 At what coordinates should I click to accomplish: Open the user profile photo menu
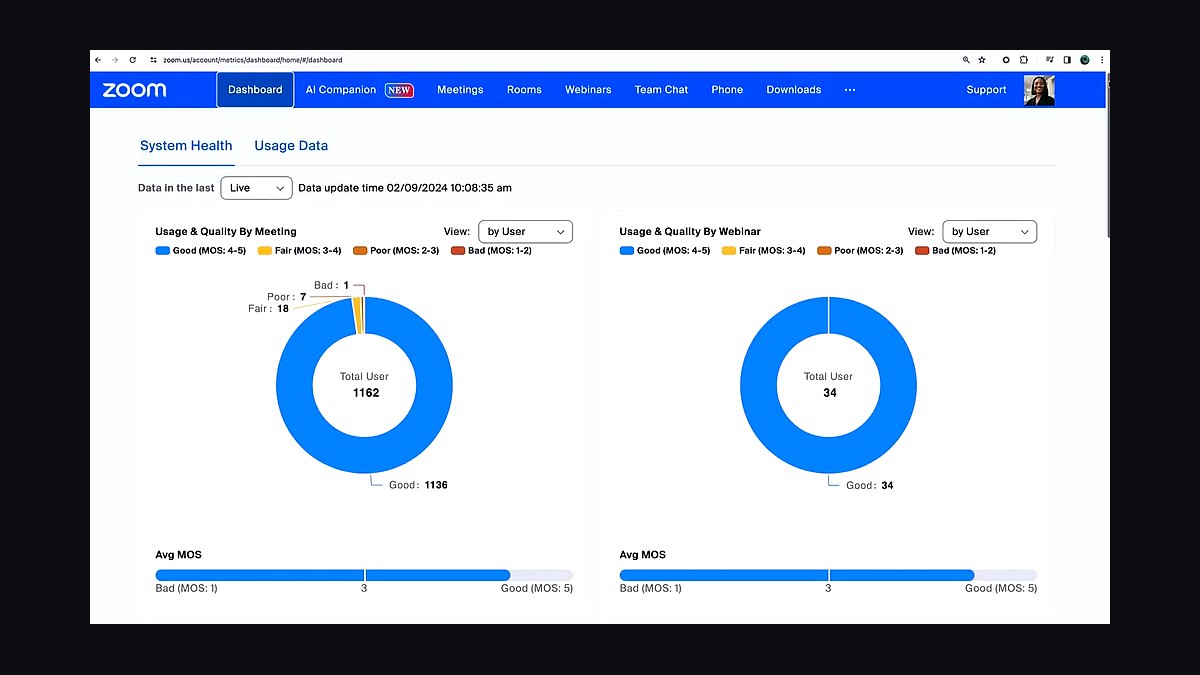(1039, 90)
